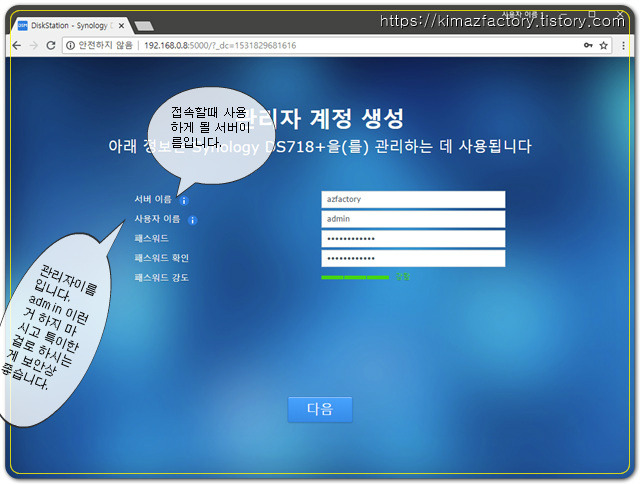Click the 사용자 이름 label
The image size is (640, 484).
[x=157, y=219]
